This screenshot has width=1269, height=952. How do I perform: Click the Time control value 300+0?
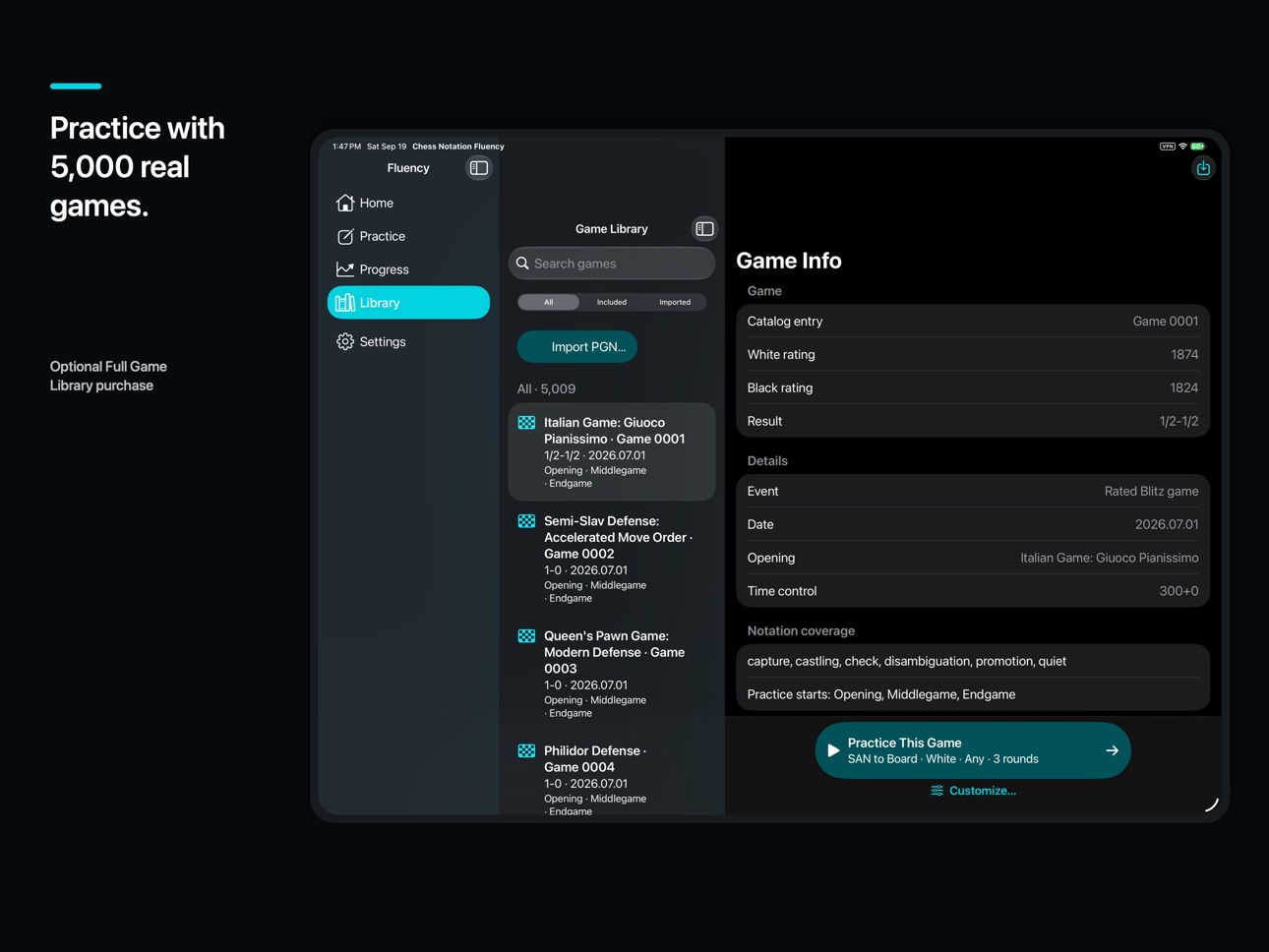coord(1178,591)
